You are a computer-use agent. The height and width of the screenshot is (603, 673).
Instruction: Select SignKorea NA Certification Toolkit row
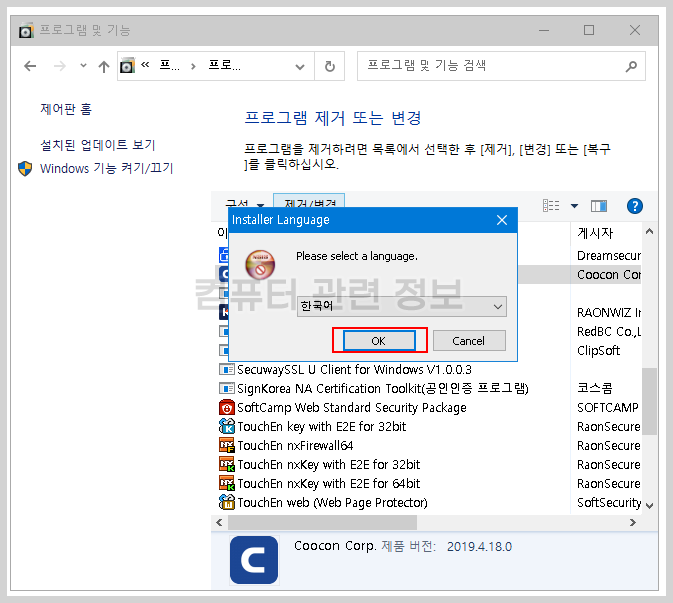(383, 388)
